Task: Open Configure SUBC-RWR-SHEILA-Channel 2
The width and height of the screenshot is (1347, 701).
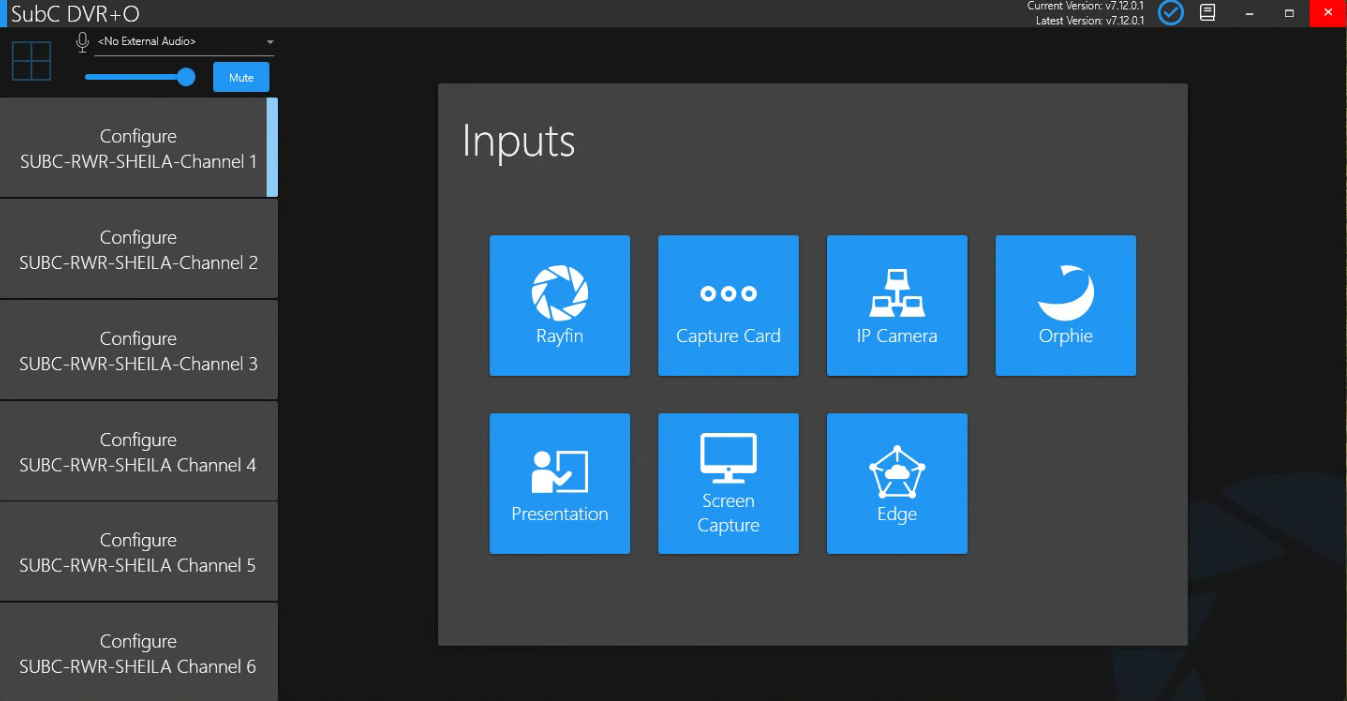Action: point(138,249)
